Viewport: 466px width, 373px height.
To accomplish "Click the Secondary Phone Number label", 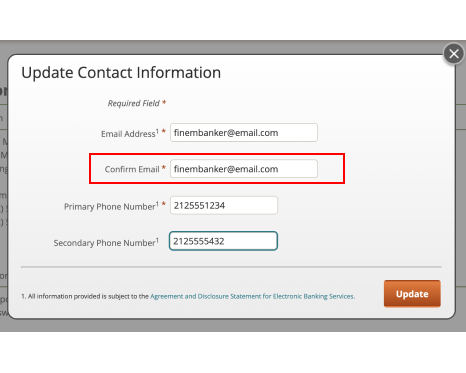I will point(106,243).
